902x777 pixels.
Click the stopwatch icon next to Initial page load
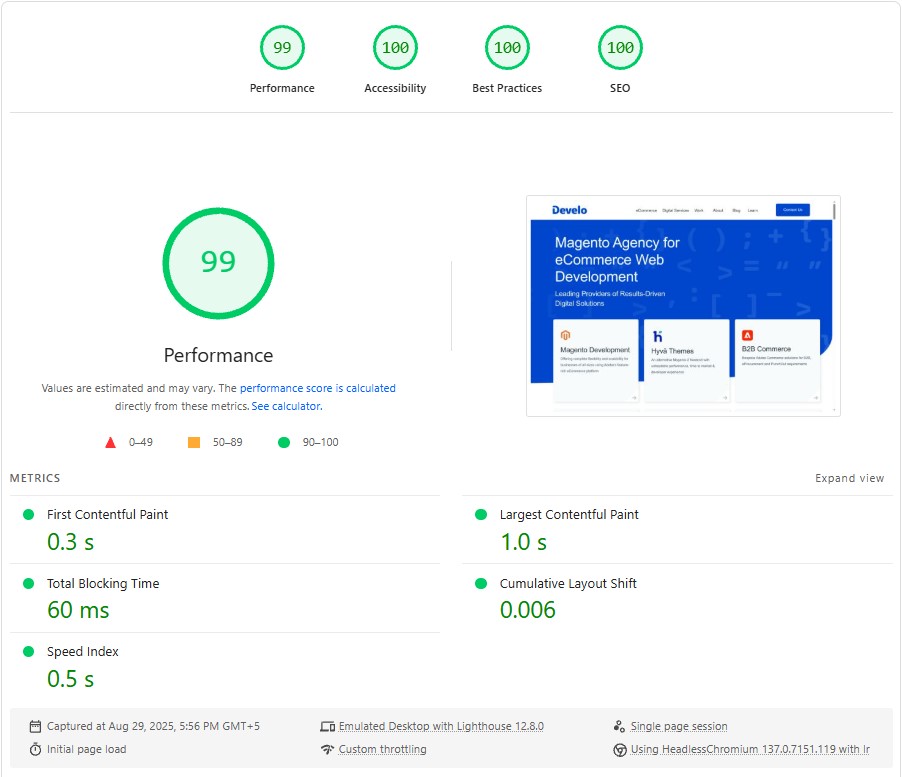pyautogui.click(x=33, y=749)
